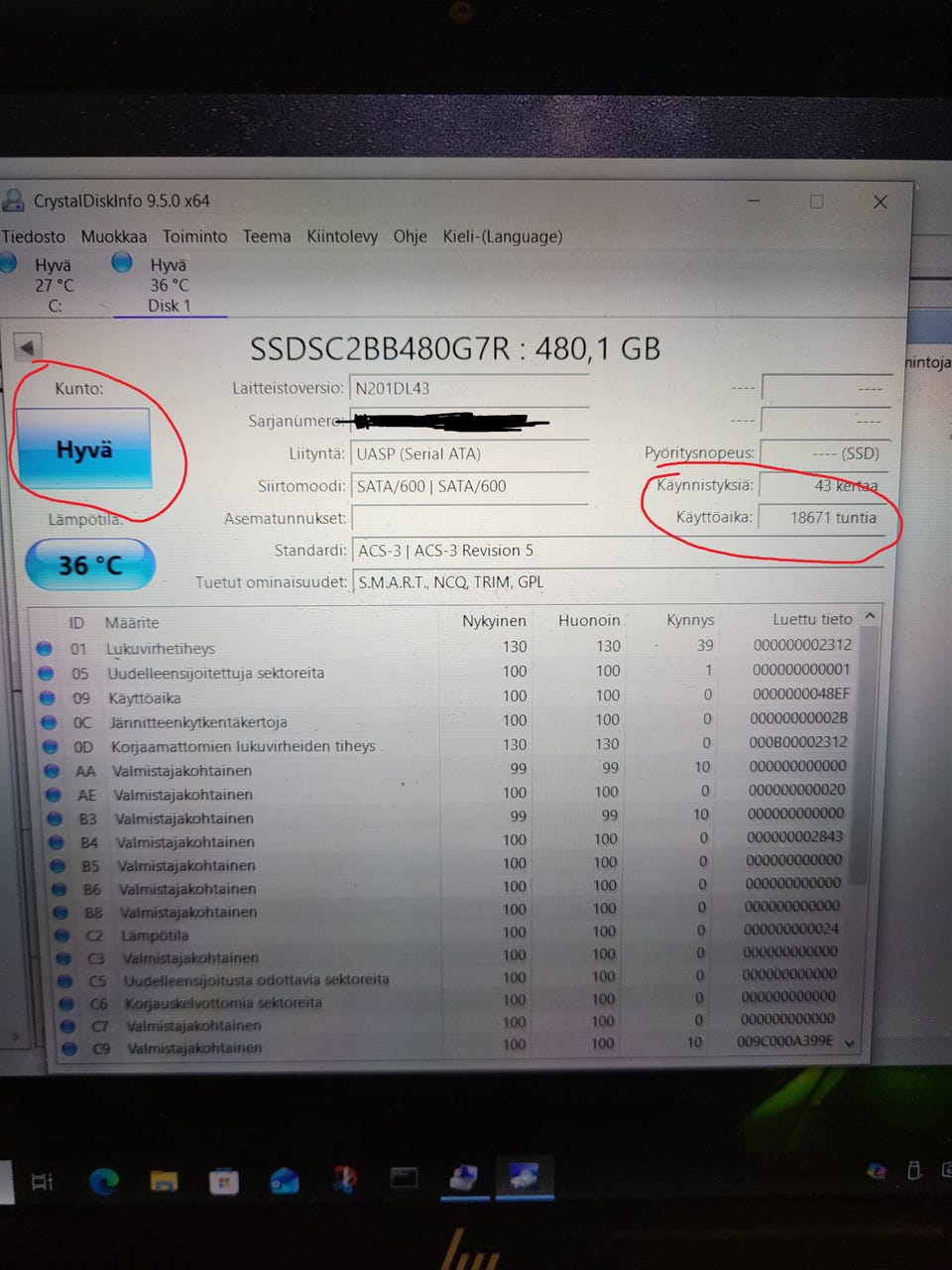Image resolution: width=952 pixels, height=1270 pixels.
Task: Click the Määrite column header
Action: [132, 622]
